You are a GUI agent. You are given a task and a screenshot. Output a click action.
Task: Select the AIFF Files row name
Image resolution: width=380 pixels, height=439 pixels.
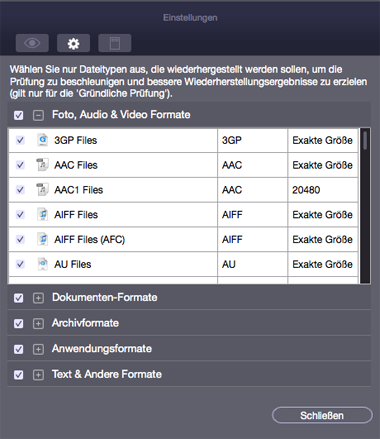[x=76, y=215]
